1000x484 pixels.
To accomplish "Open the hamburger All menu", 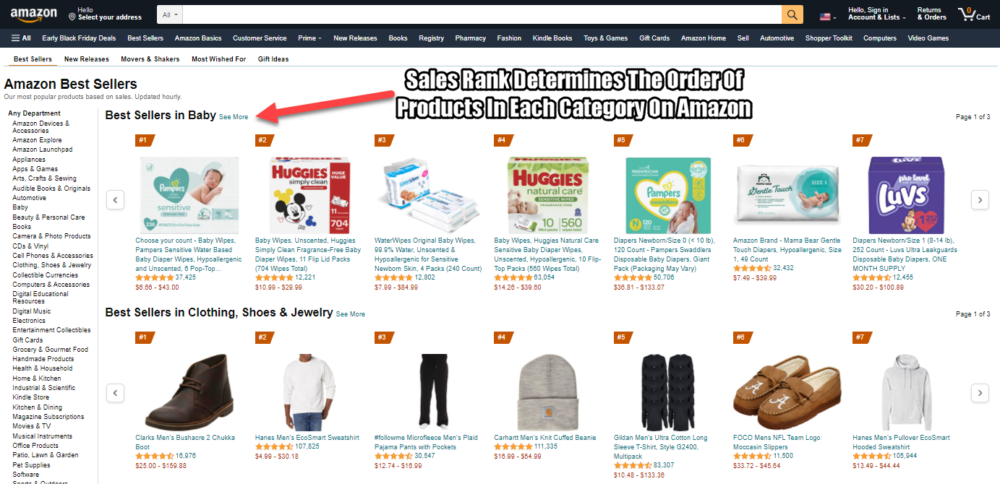I will pos(21,38).
